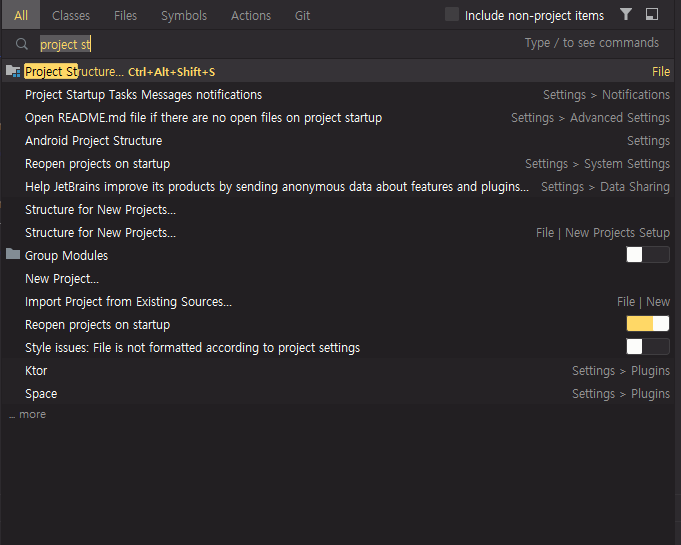
Task: Click the search magnifier icon
Action: point(22,44)
